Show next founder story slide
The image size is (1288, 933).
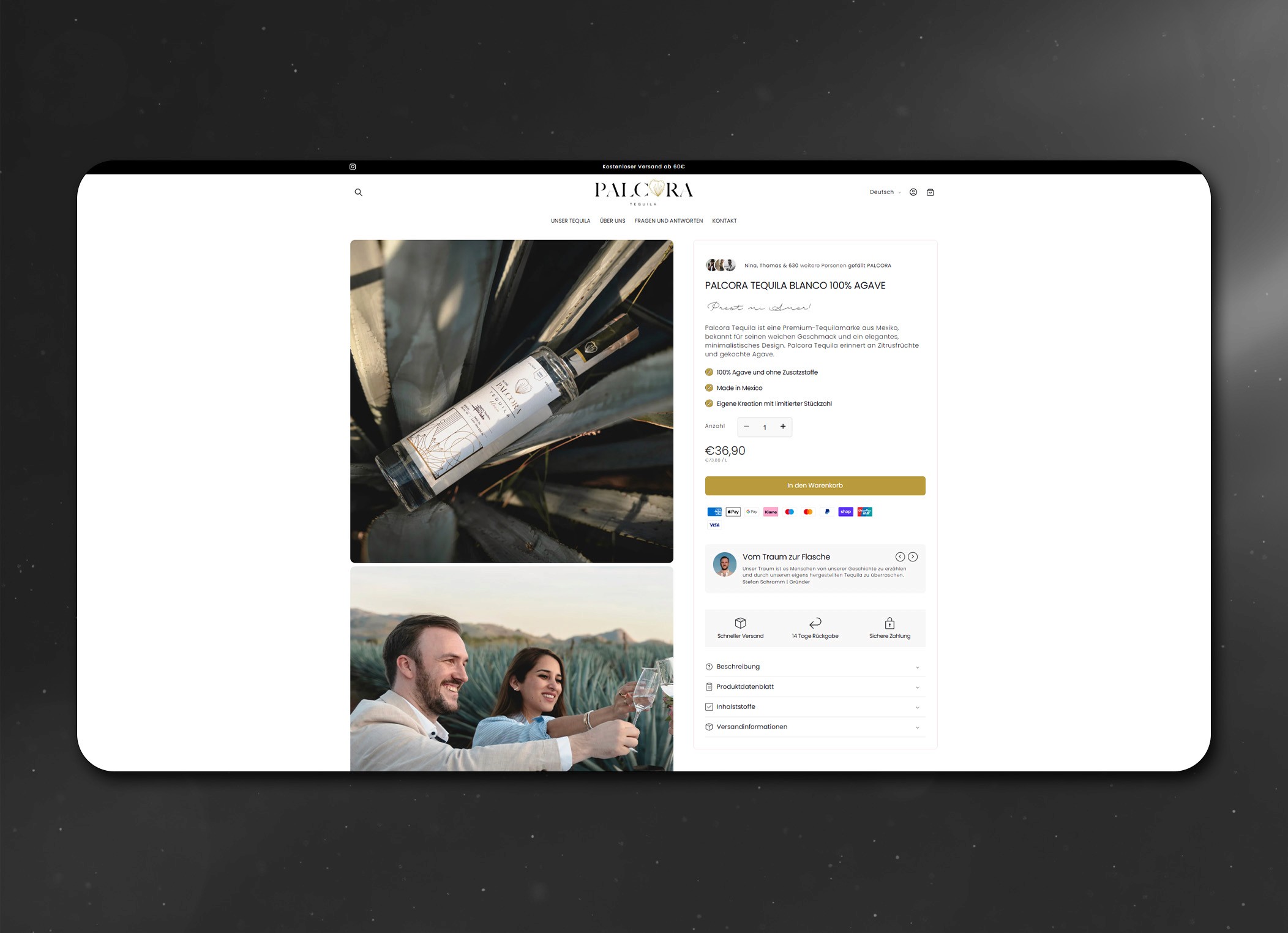[x=913, y=556]
